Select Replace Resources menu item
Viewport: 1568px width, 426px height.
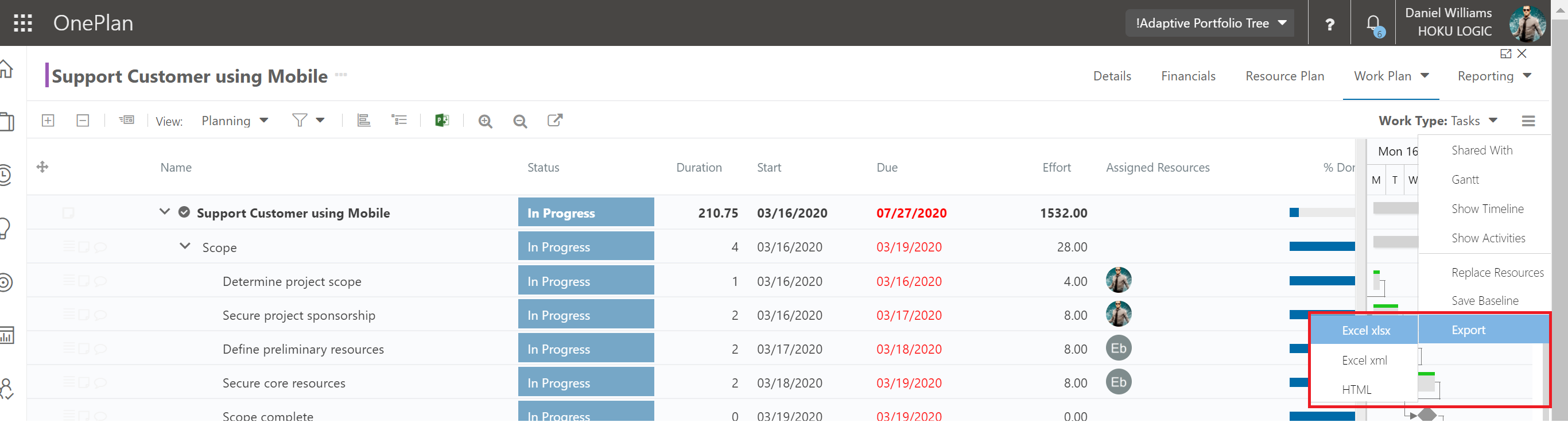click(1497, 273)
